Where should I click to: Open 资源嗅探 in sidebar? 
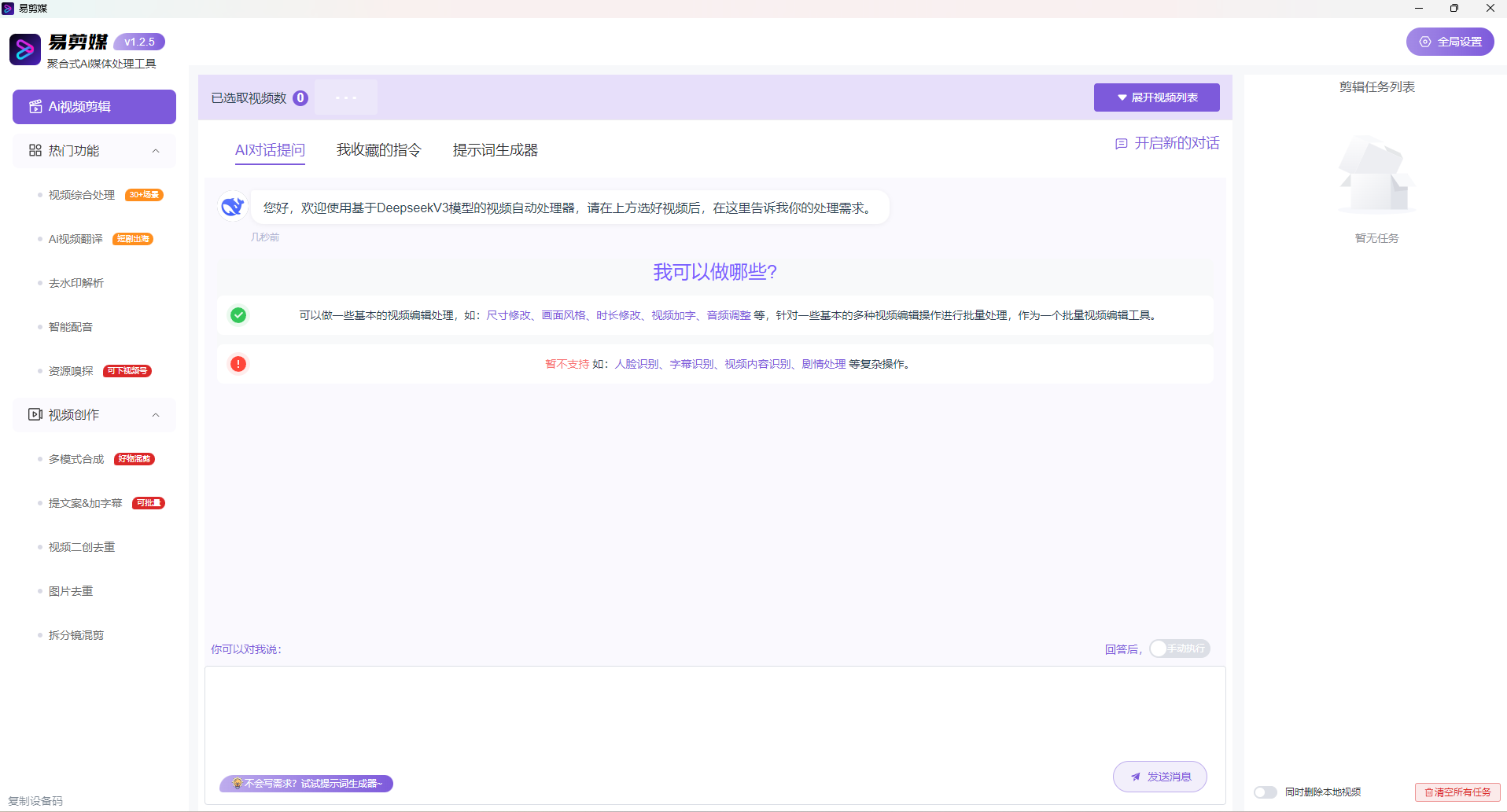coord(71,371)
